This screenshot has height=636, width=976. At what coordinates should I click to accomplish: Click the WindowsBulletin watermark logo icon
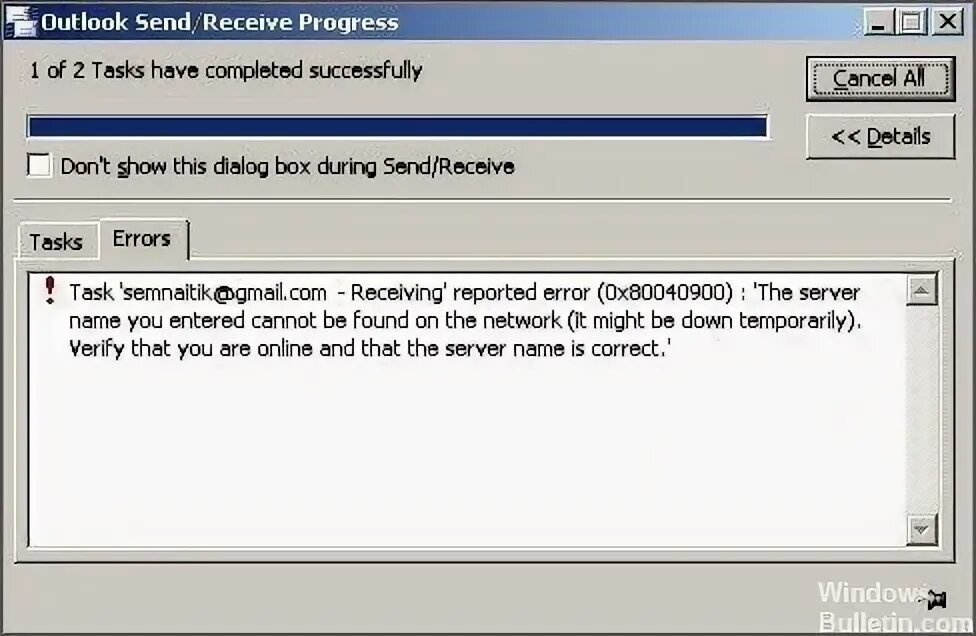[936, 599]
